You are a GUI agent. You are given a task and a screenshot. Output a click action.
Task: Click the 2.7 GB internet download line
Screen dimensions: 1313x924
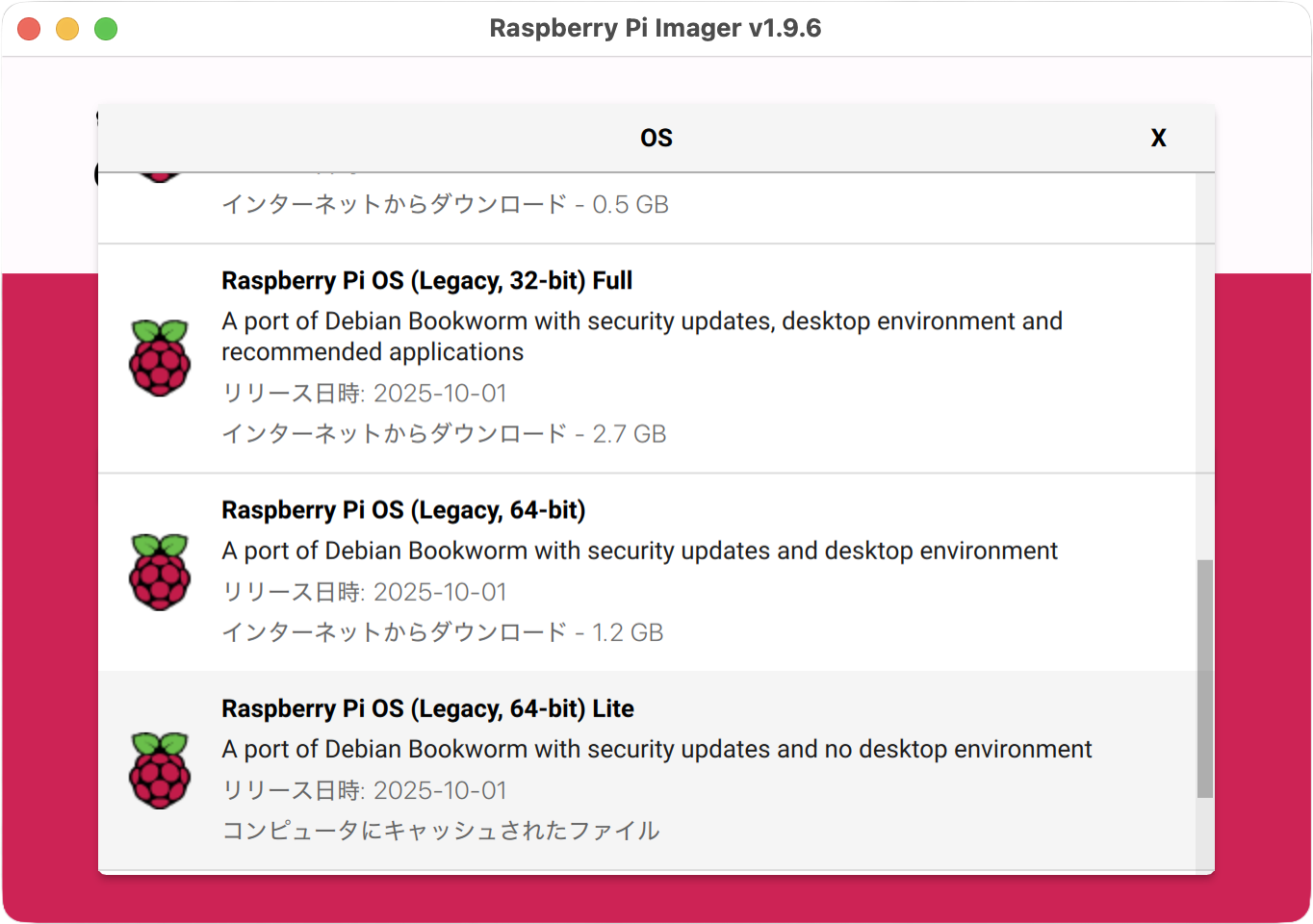coord(444,434)
